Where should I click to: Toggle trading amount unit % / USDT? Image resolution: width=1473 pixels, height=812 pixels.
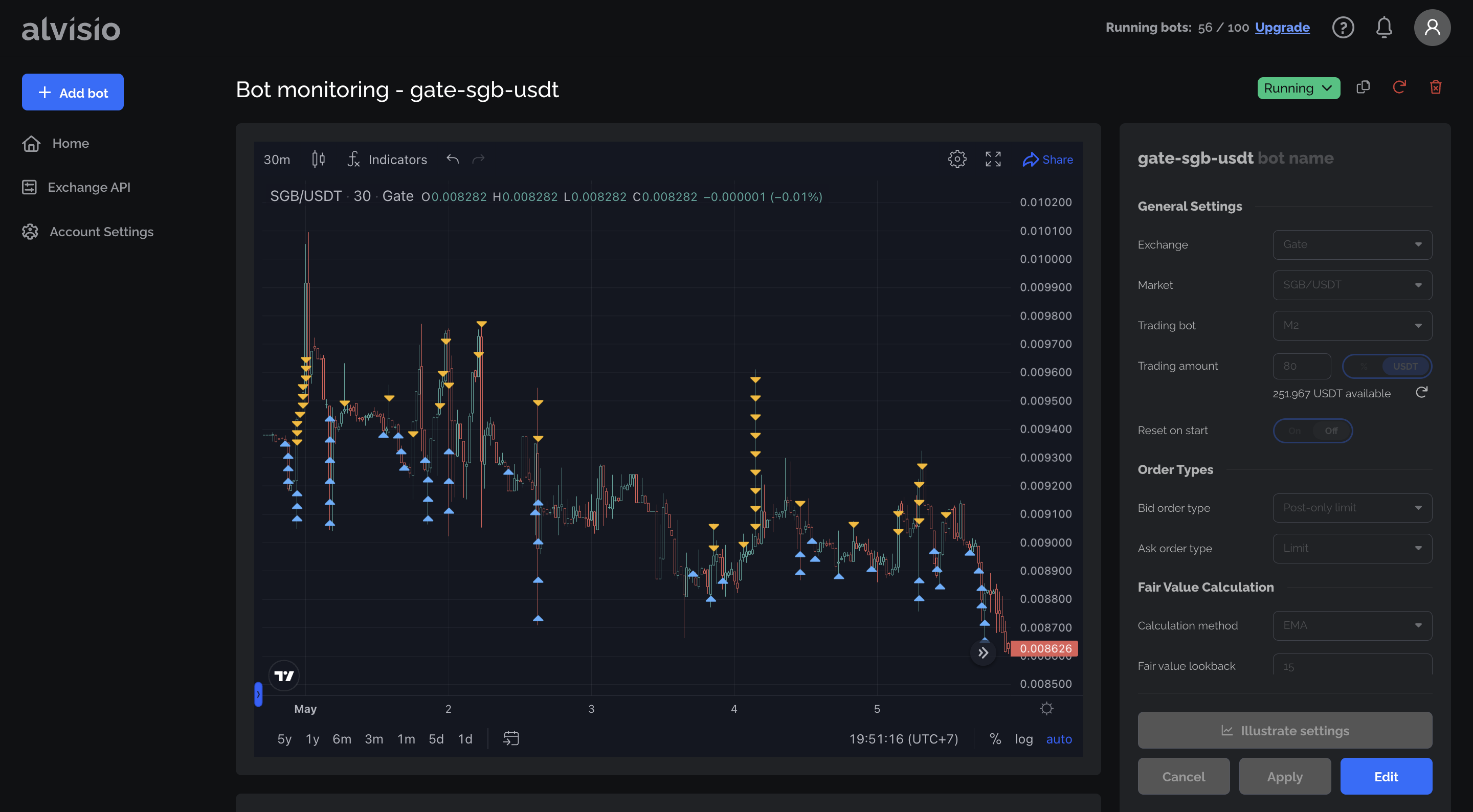1386,366
